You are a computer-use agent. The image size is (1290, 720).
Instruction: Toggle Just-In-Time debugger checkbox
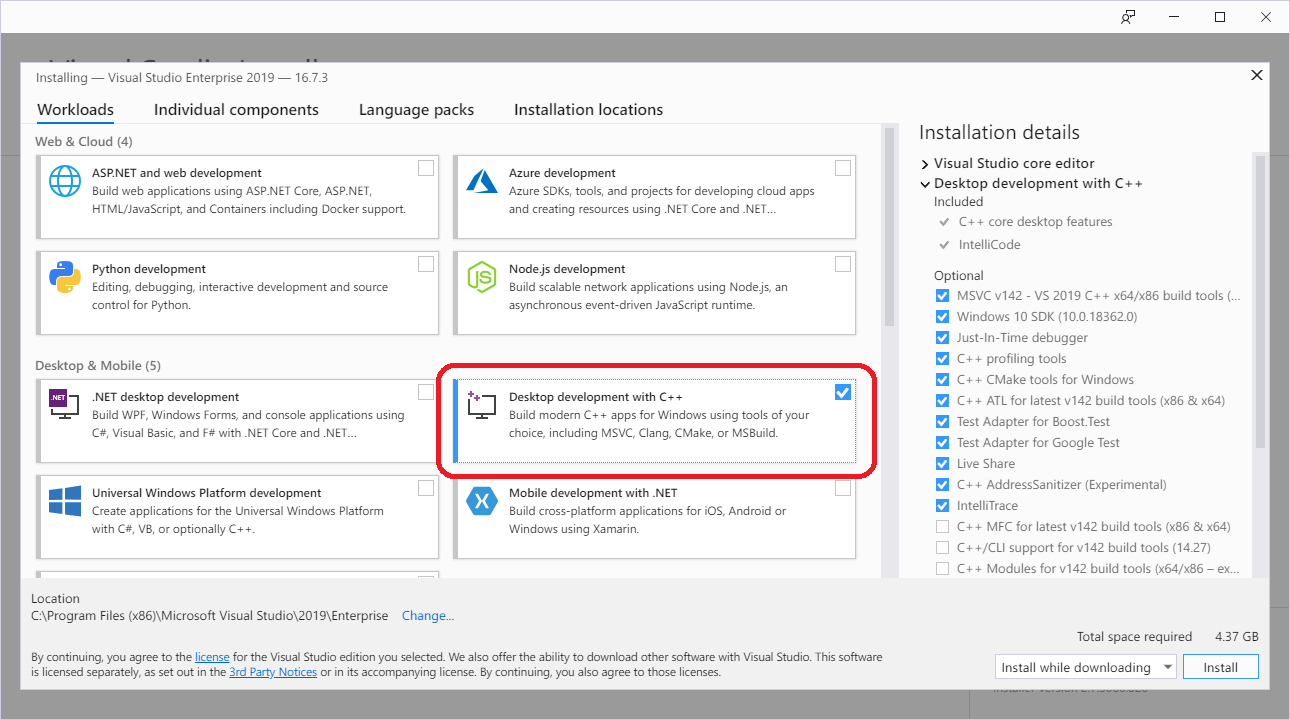pyautogui.click(x=942, y=338)
